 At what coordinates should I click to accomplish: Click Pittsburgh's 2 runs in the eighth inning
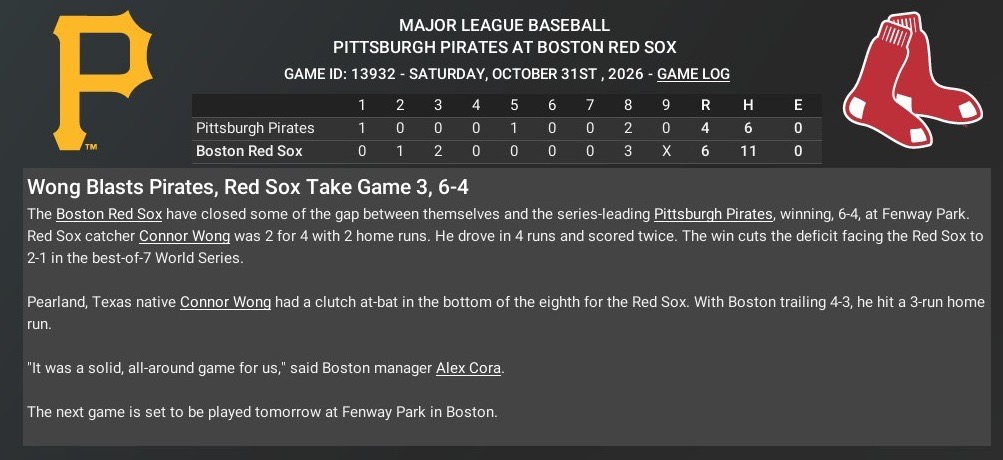[628, 128]
